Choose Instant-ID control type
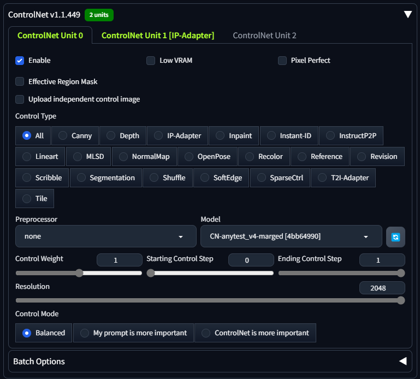The height and width of the screenshot is (379, 420). pyautogui.click(x=289, y=136)
